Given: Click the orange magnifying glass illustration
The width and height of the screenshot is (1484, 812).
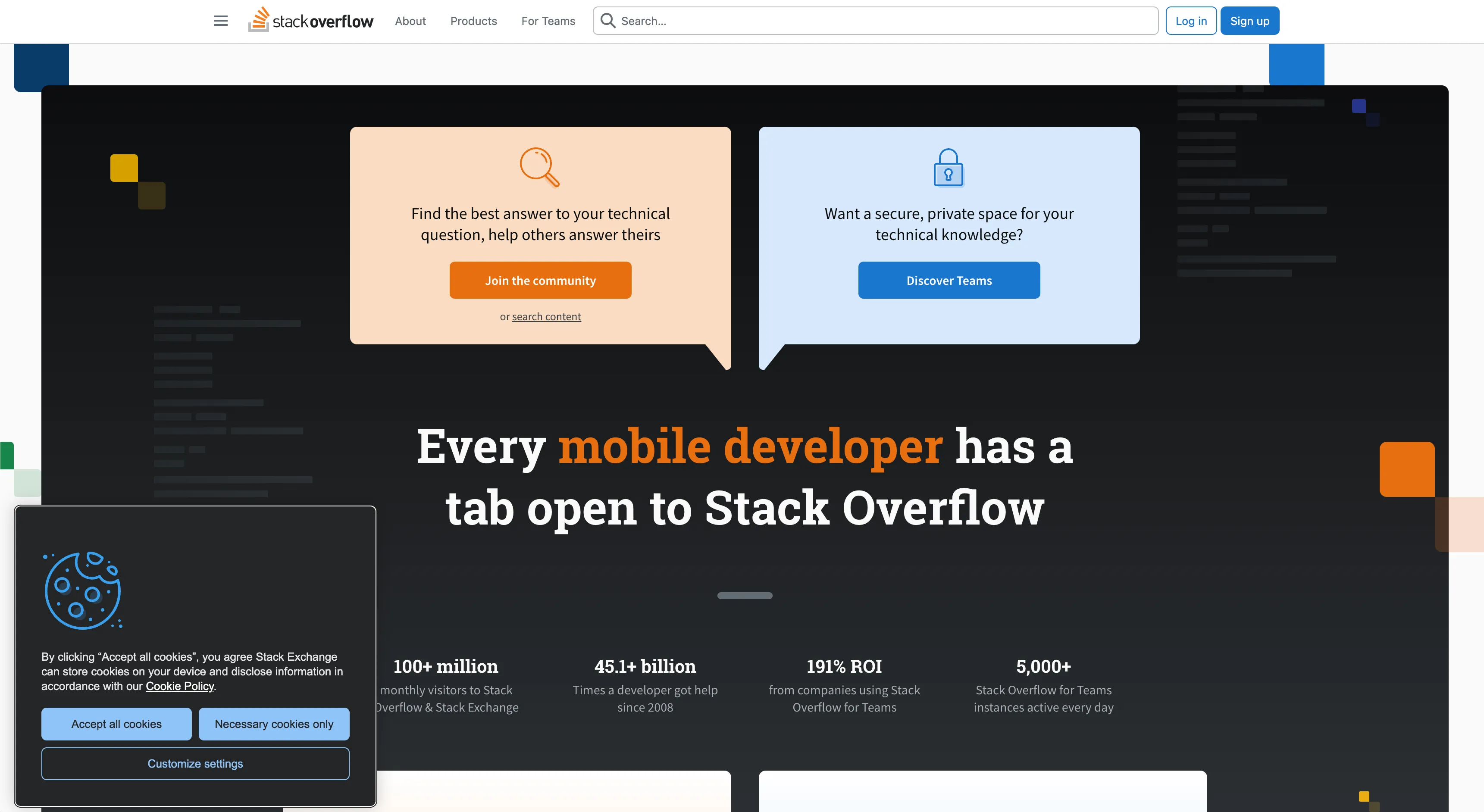Looking at the screenshot, I should tap(540, 168).
